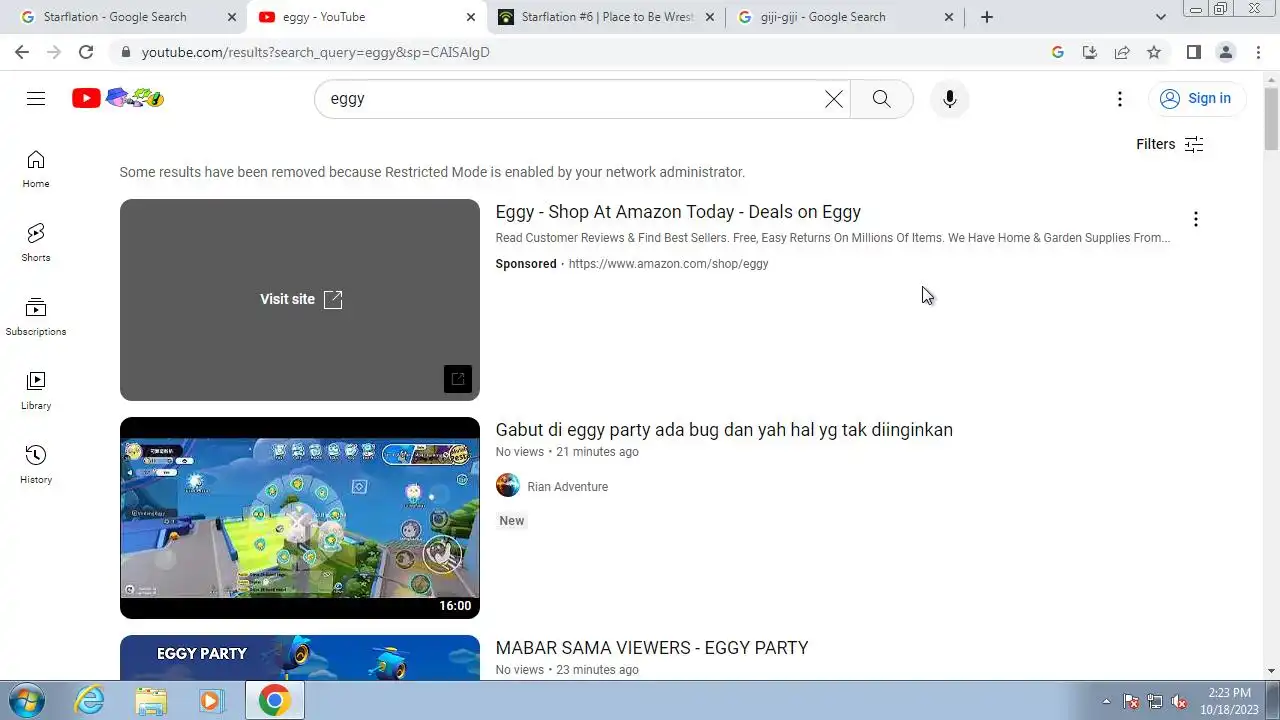Click install app icon in address bar

pyautogui.click(x=1090, y=52)
